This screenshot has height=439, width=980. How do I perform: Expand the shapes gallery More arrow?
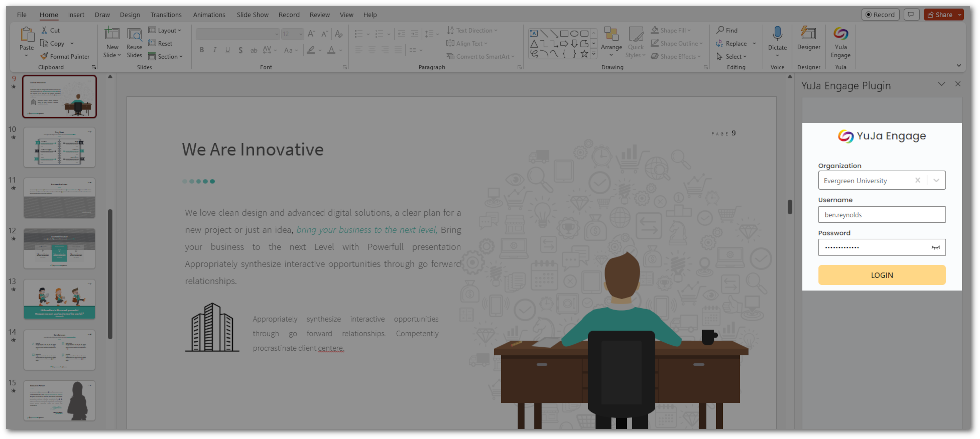pos(594,54)
